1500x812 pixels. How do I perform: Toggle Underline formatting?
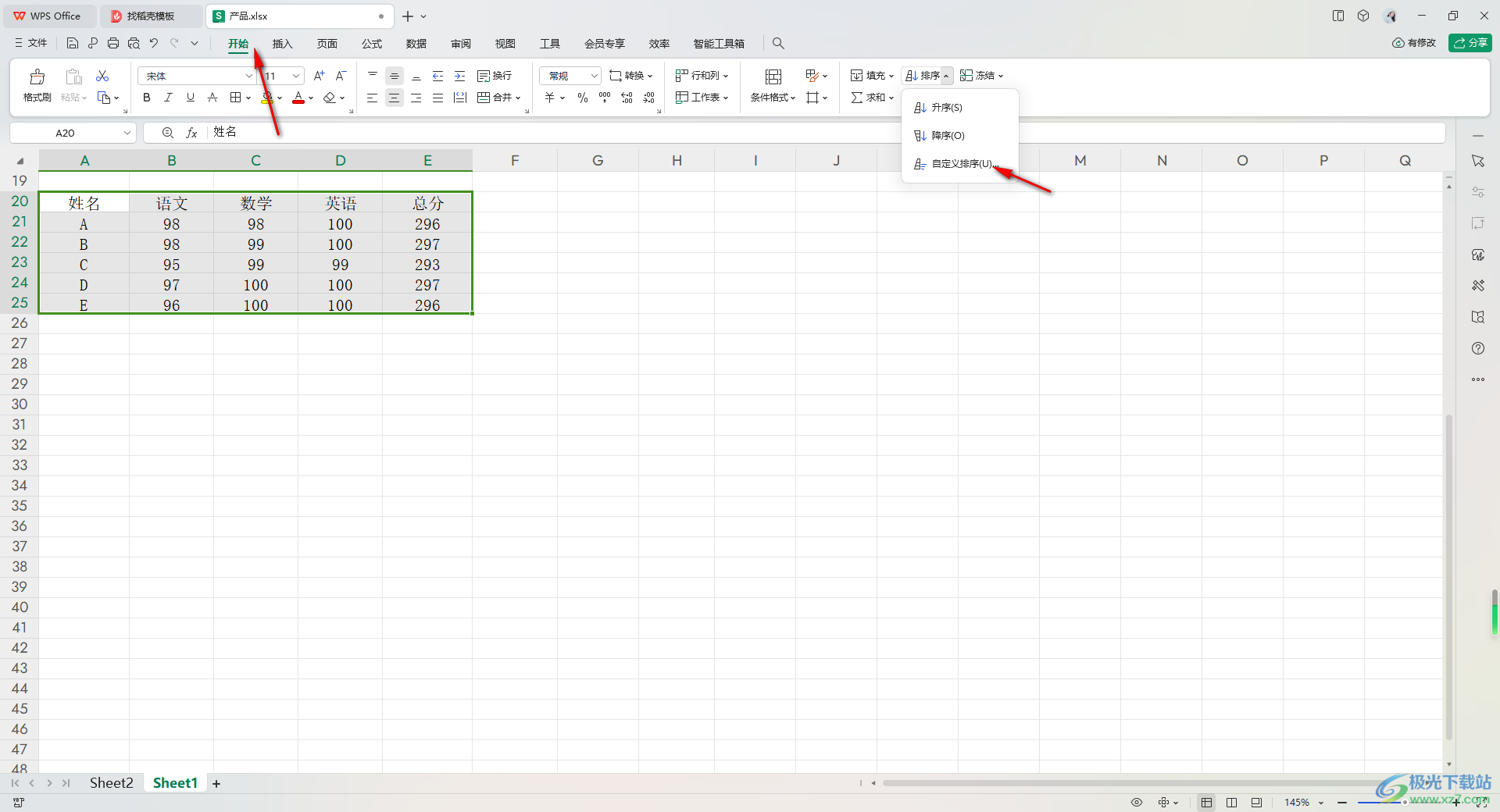[x=191, y=98]
